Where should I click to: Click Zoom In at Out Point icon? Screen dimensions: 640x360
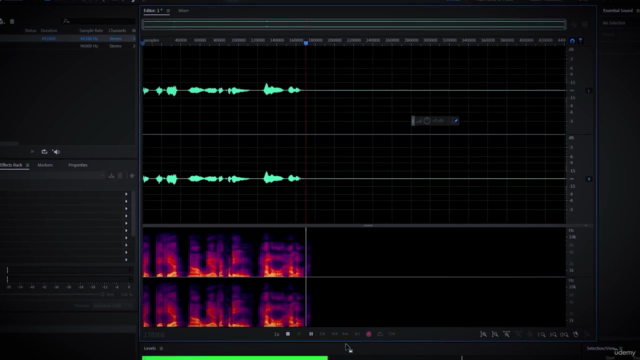pyautogui.click(x=553, y=334)
